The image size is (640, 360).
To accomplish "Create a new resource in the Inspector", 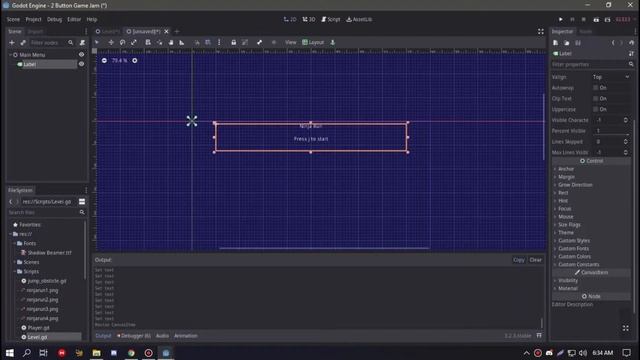I will coord(556,43).
